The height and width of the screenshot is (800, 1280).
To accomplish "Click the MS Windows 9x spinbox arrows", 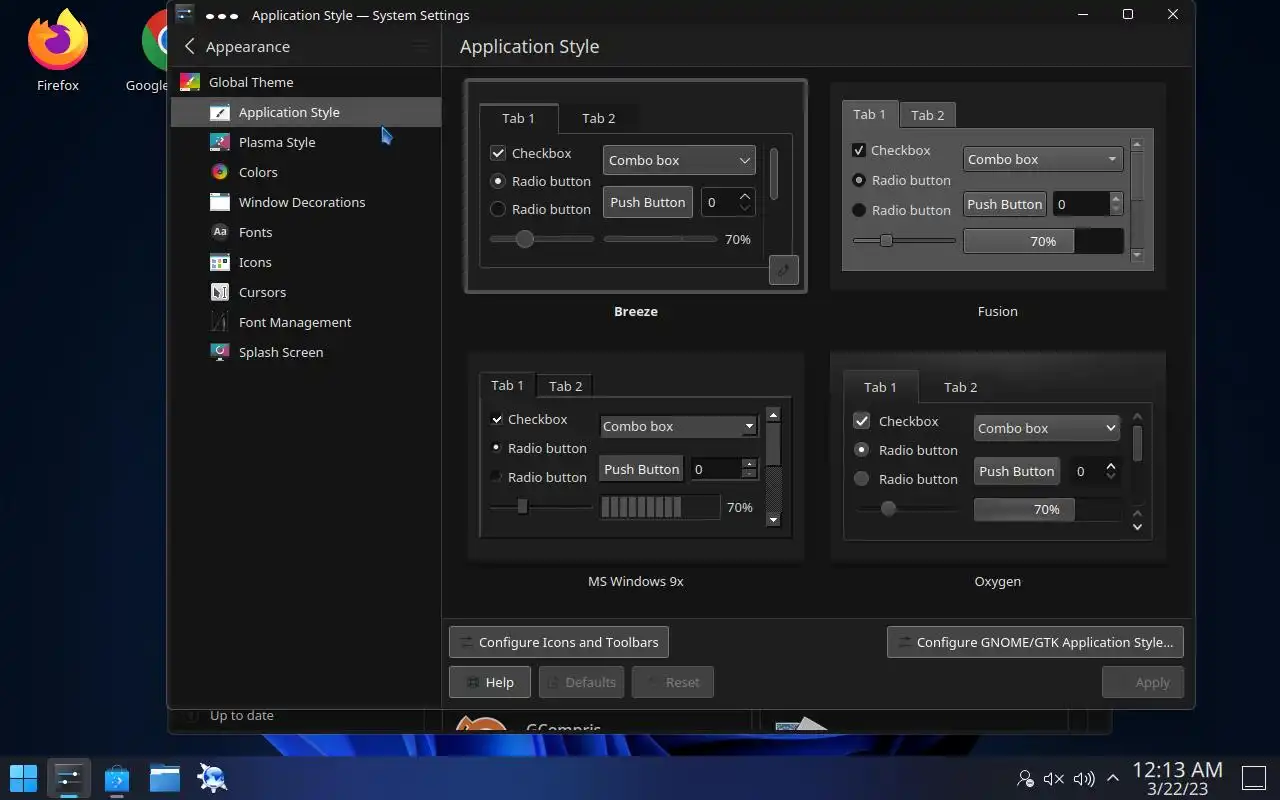I will click(749, 468).
